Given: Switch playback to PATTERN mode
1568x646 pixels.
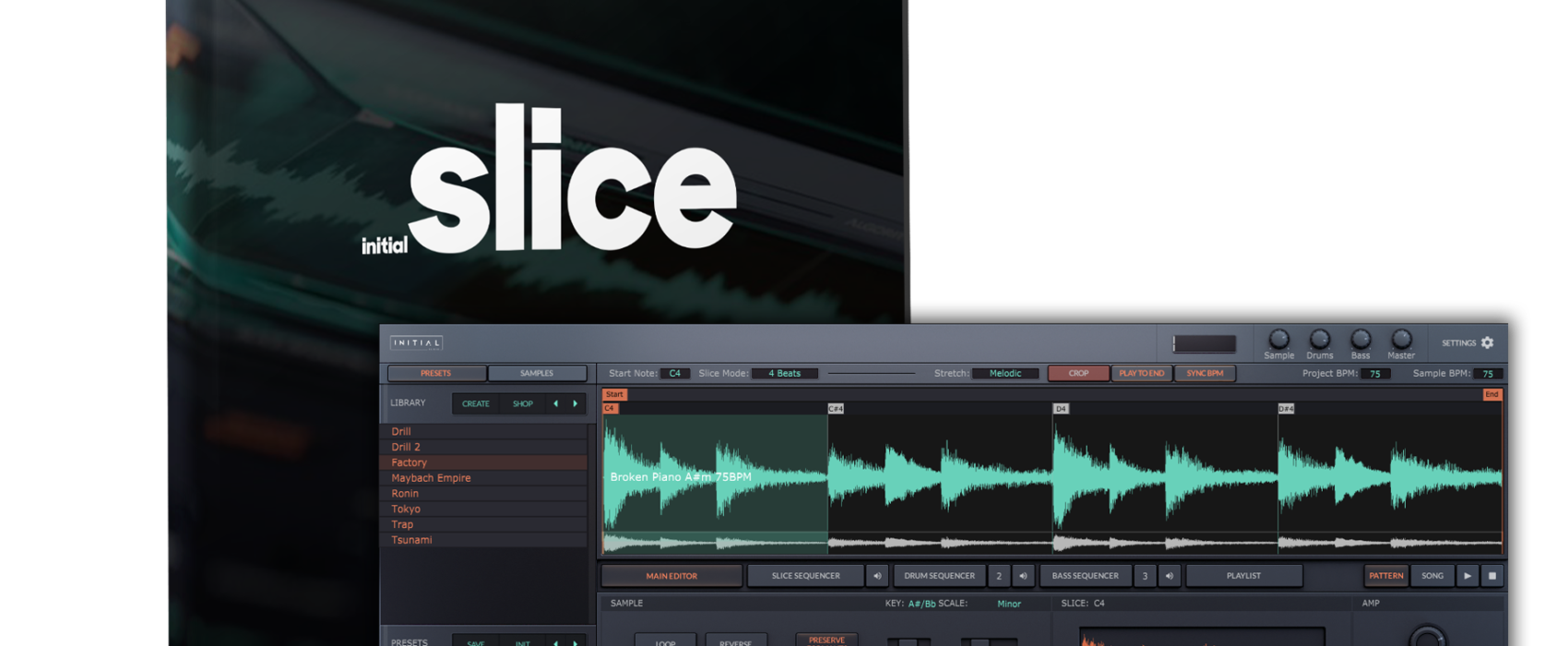Looking at the screenshot, I should [1386, 576].
